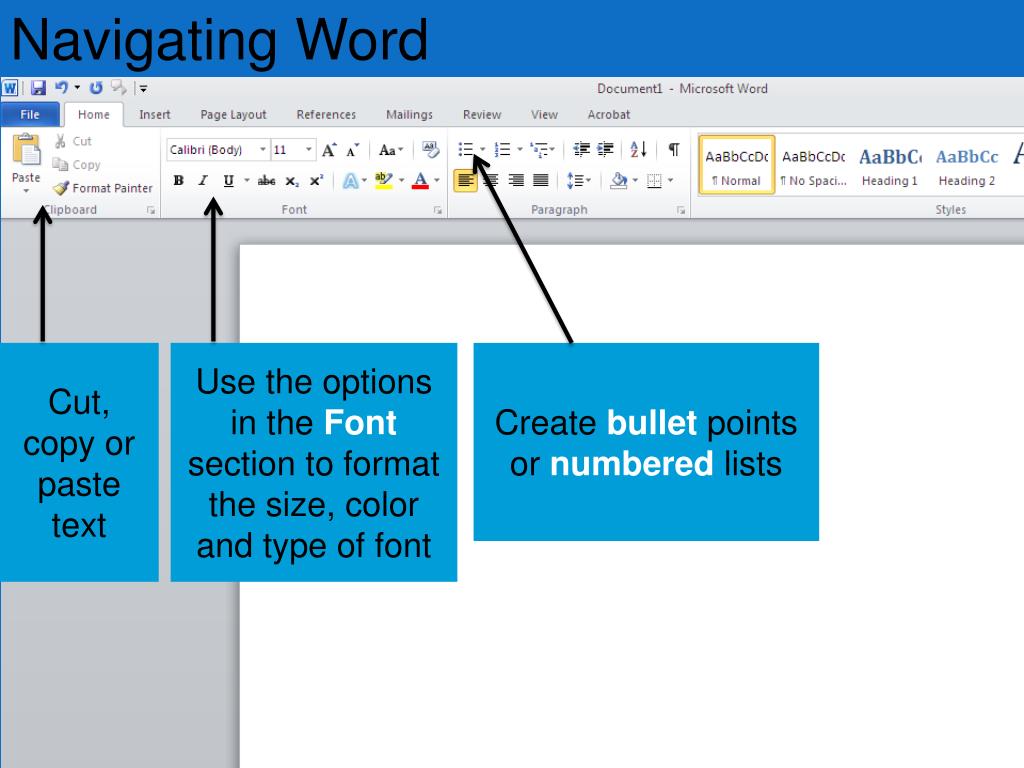The image size is (1024, 768).
Task: Switch to the Acrobat tab
Action: point(609,115)
